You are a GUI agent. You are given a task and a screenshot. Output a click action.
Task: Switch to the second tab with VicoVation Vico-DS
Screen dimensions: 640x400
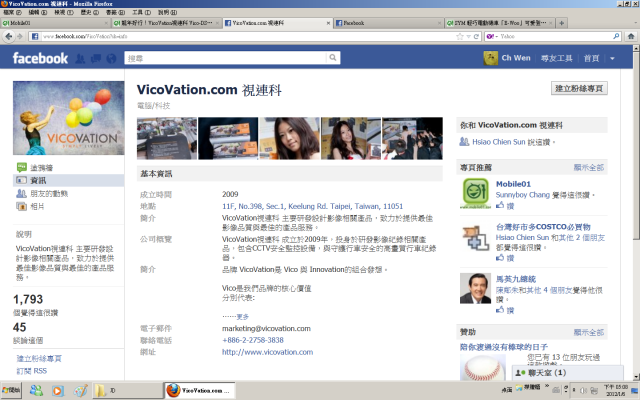coord(167,23)
